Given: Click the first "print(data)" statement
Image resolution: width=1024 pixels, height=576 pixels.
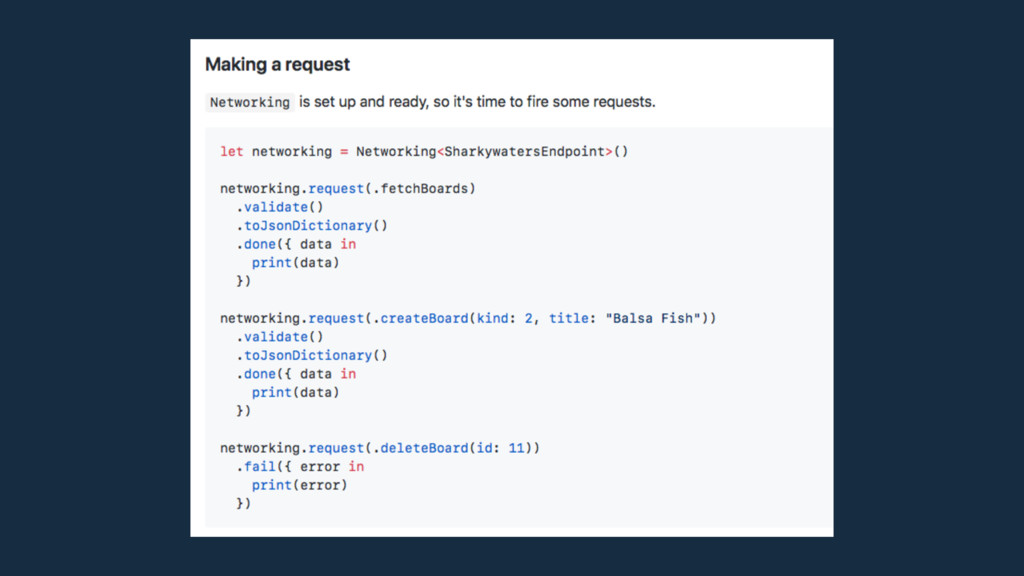Looking at the screenshot, I should click(x=295, y=263).
